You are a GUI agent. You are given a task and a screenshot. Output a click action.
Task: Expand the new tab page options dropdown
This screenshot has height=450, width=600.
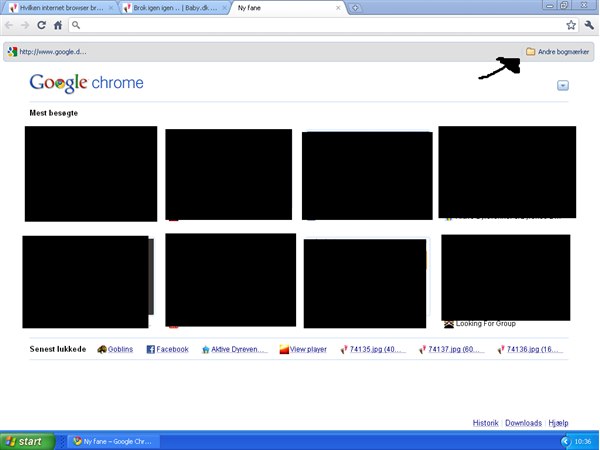[562, 85]
